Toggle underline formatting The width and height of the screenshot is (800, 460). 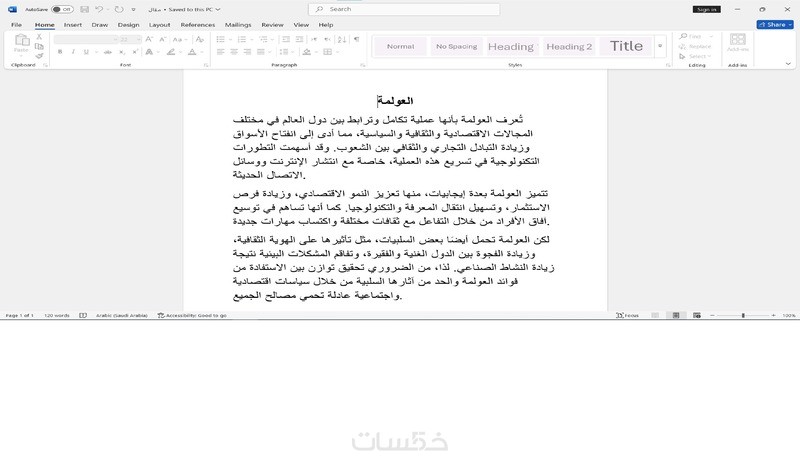(86, 52)
